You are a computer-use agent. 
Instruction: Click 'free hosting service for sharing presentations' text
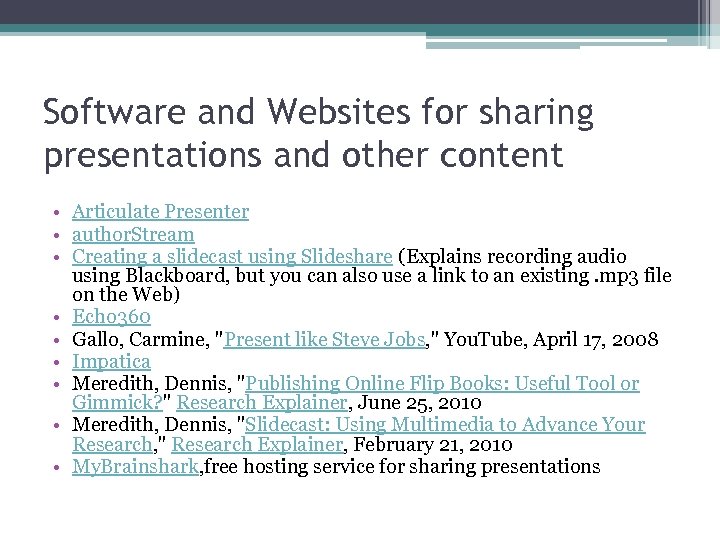(402, 467)
